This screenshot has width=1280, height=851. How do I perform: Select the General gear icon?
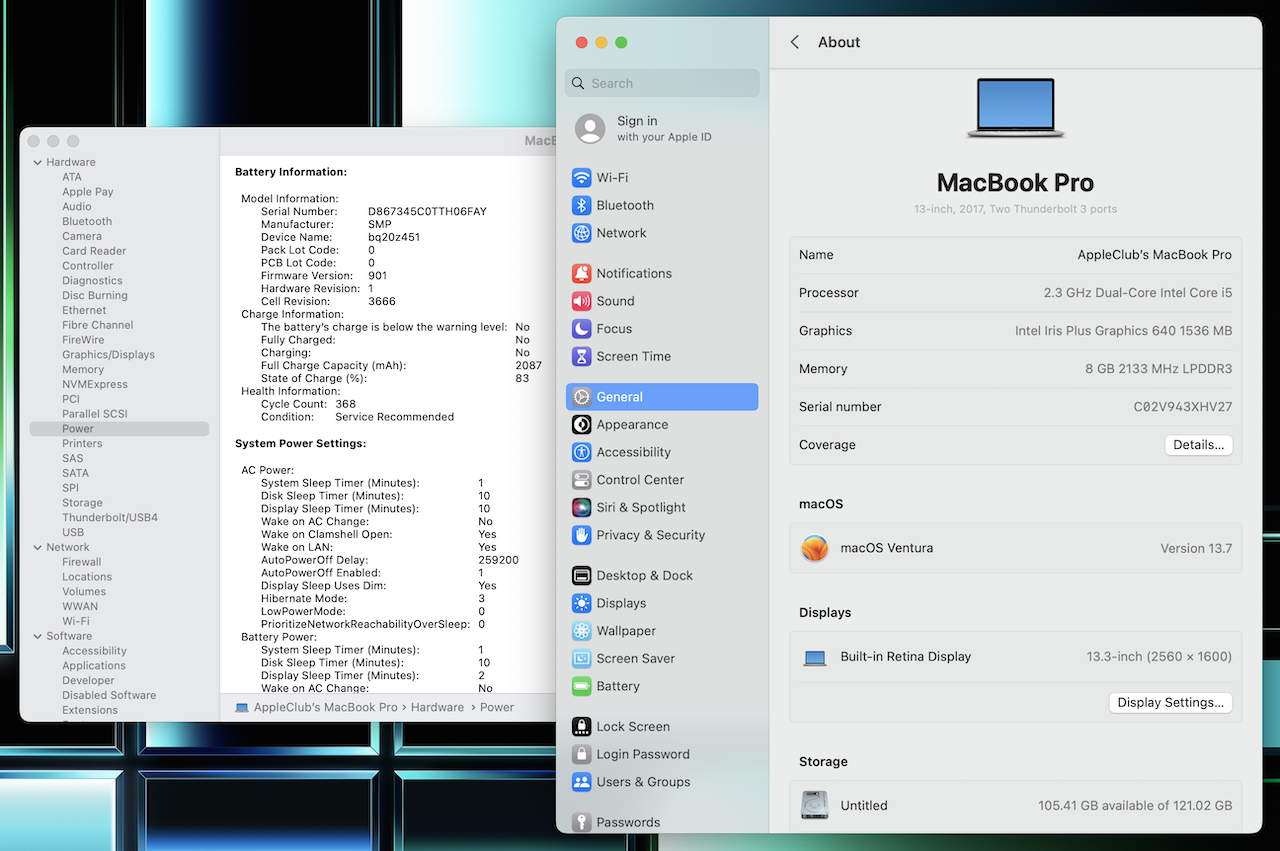(581, 397)
